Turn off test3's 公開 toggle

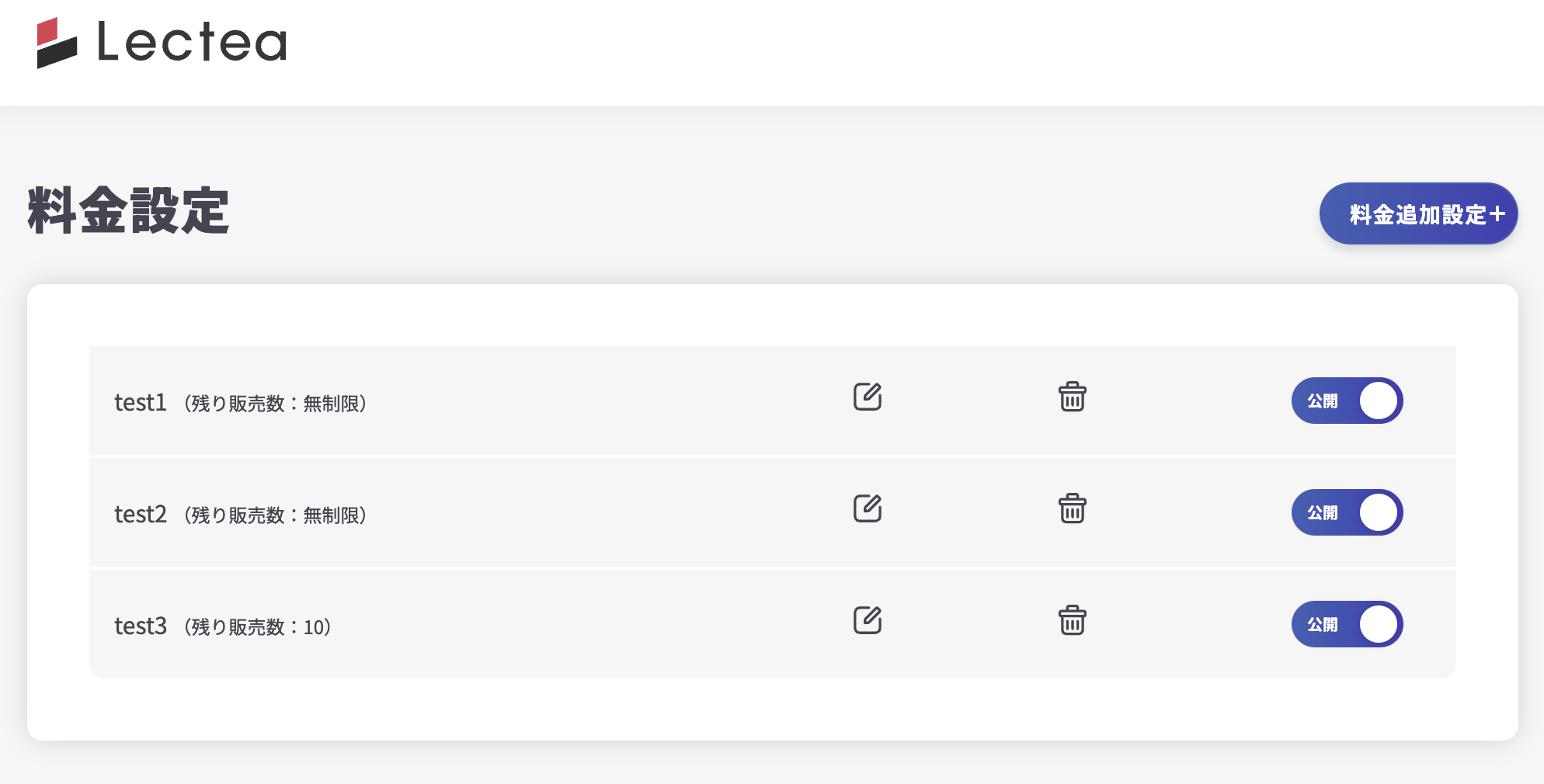[x=1347, y=624]
